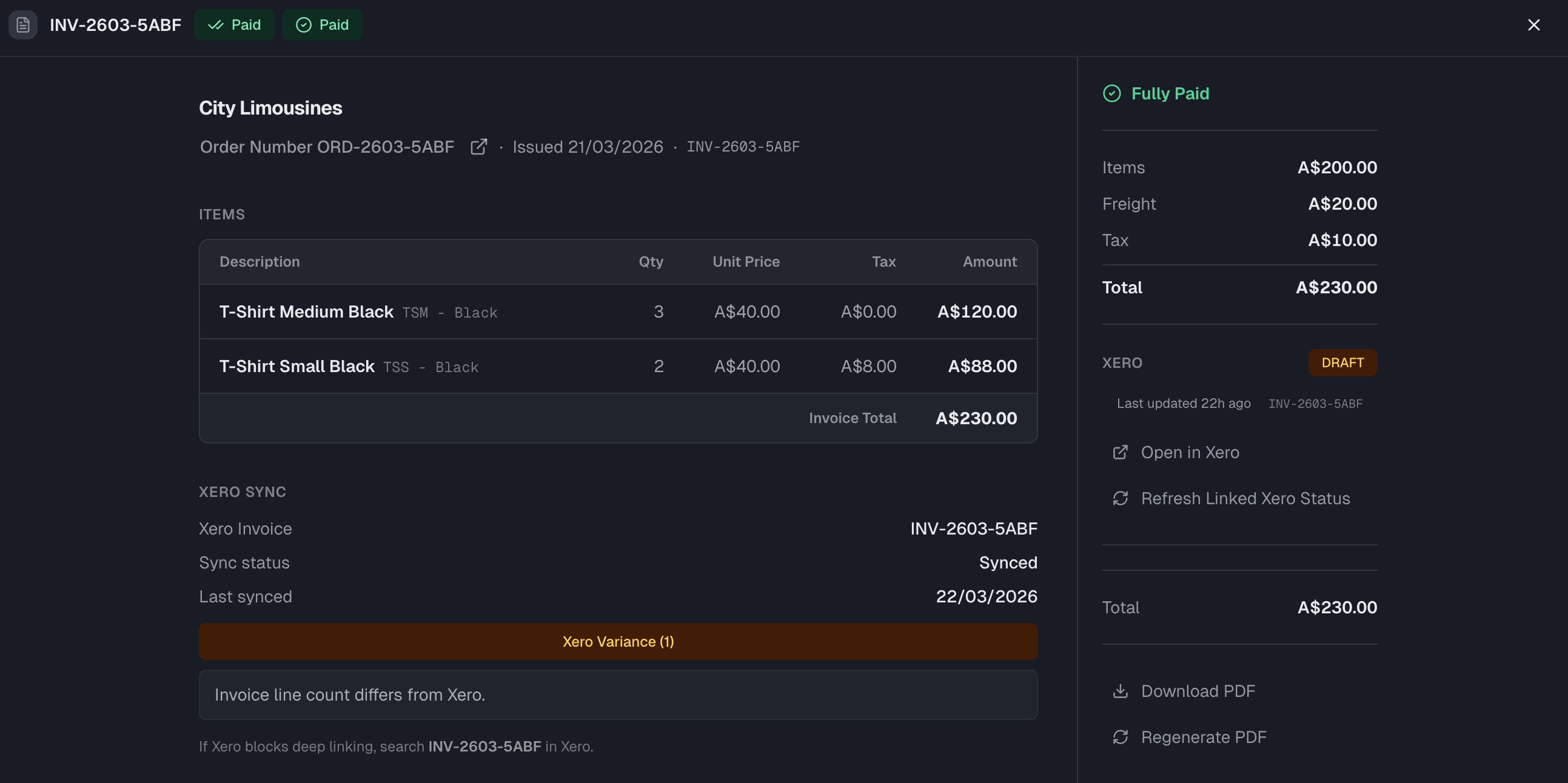Click the Refresh Linked Xero Status icon
Viewport: 1568px width, 783px height.
(x=1120, y=498)
